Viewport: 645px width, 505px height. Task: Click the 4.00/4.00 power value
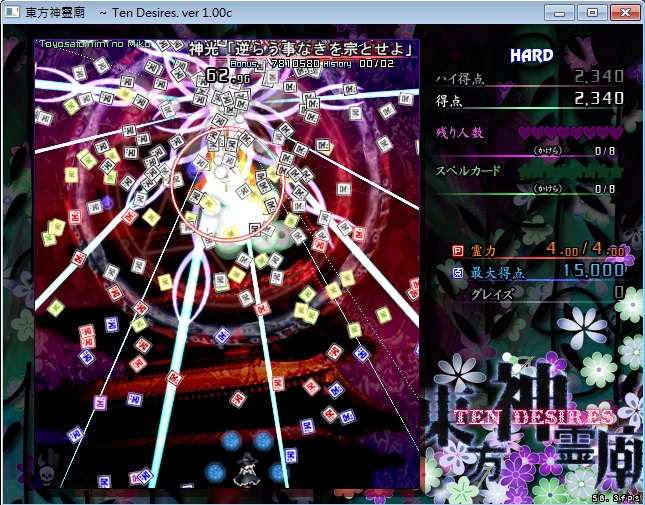pos(586,249)
